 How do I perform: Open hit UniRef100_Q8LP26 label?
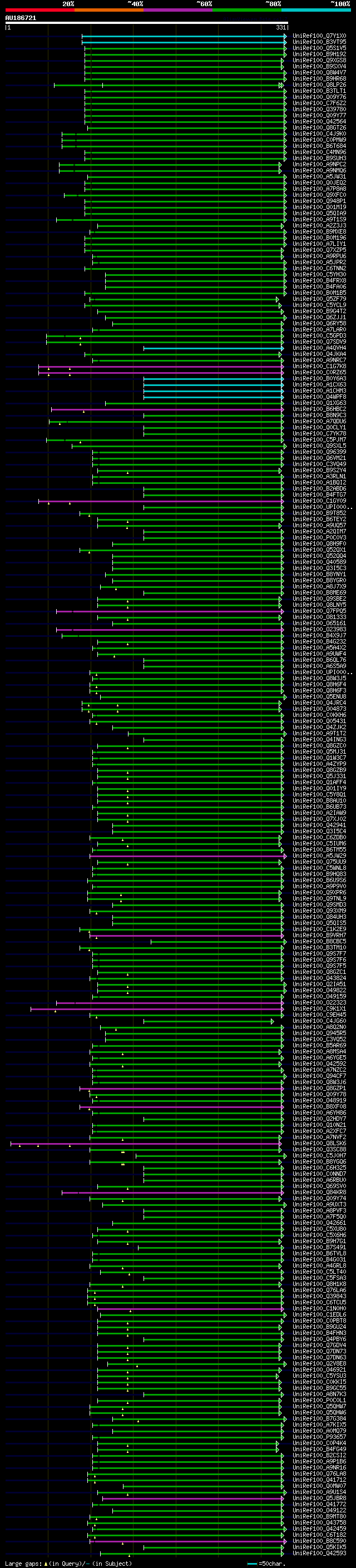(319, 85)
